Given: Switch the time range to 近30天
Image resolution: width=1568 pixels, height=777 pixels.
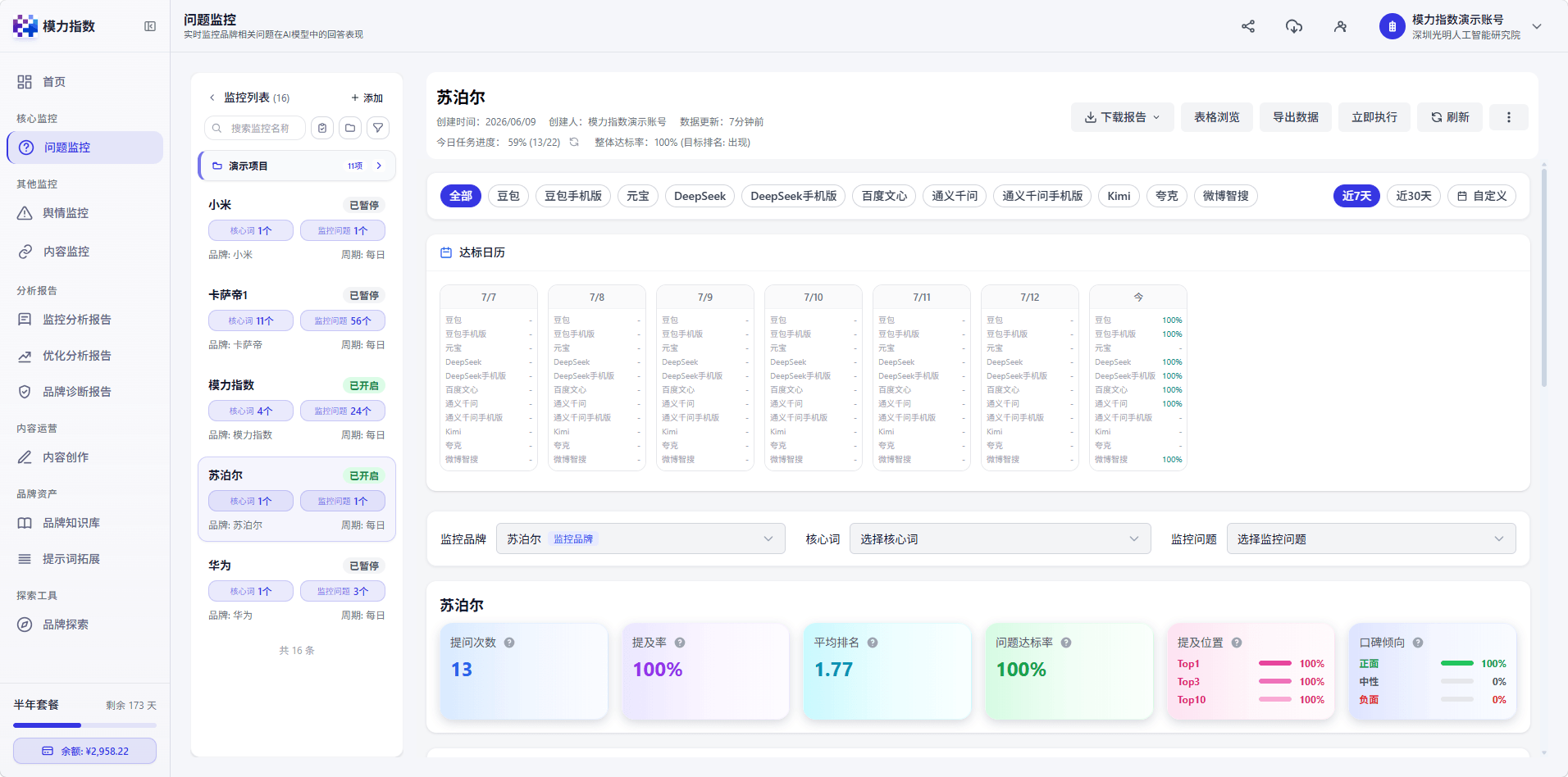Looking at the screenshot, I should tap(1414, 196).
